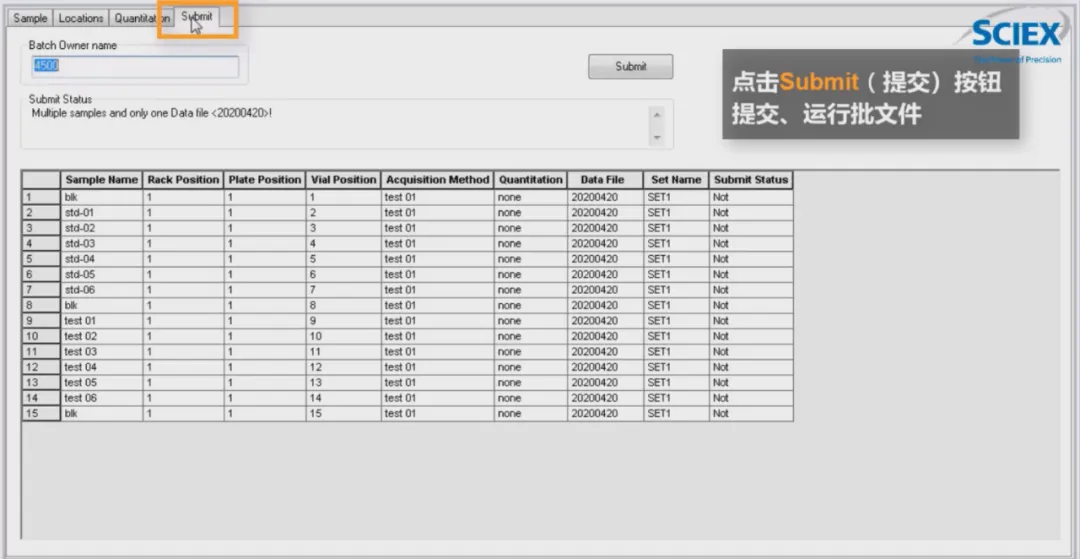Click the blk sample name in row 1
1080x559 pixels.
[102, 197]
